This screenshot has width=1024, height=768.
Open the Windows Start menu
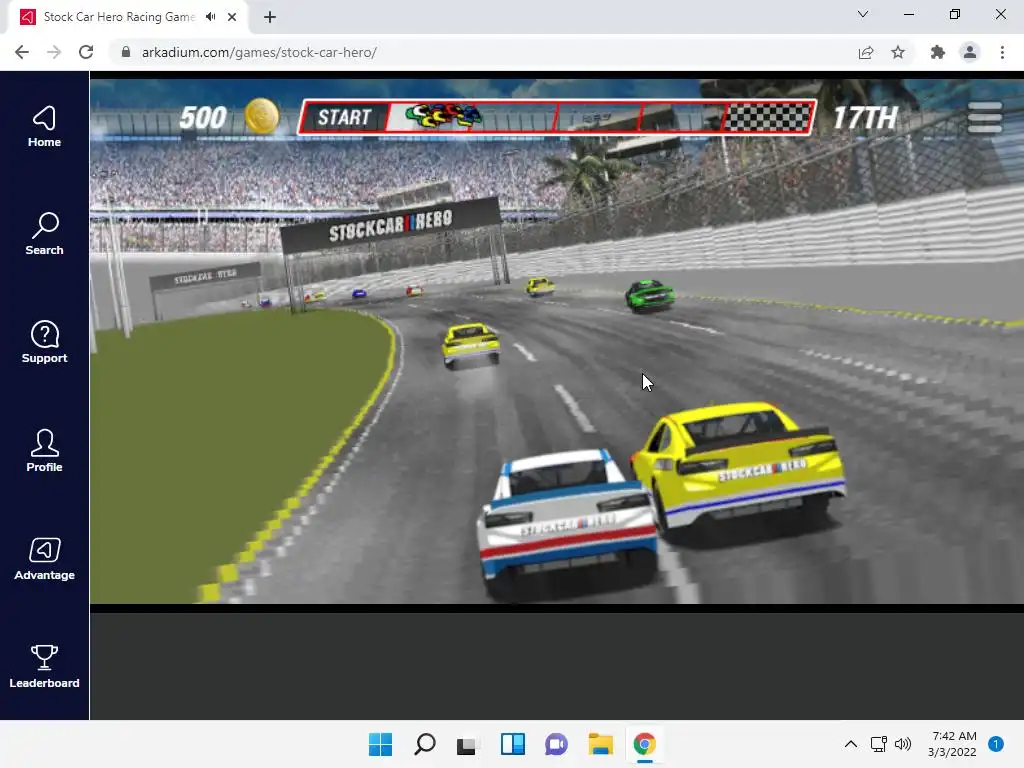point(380,744)
